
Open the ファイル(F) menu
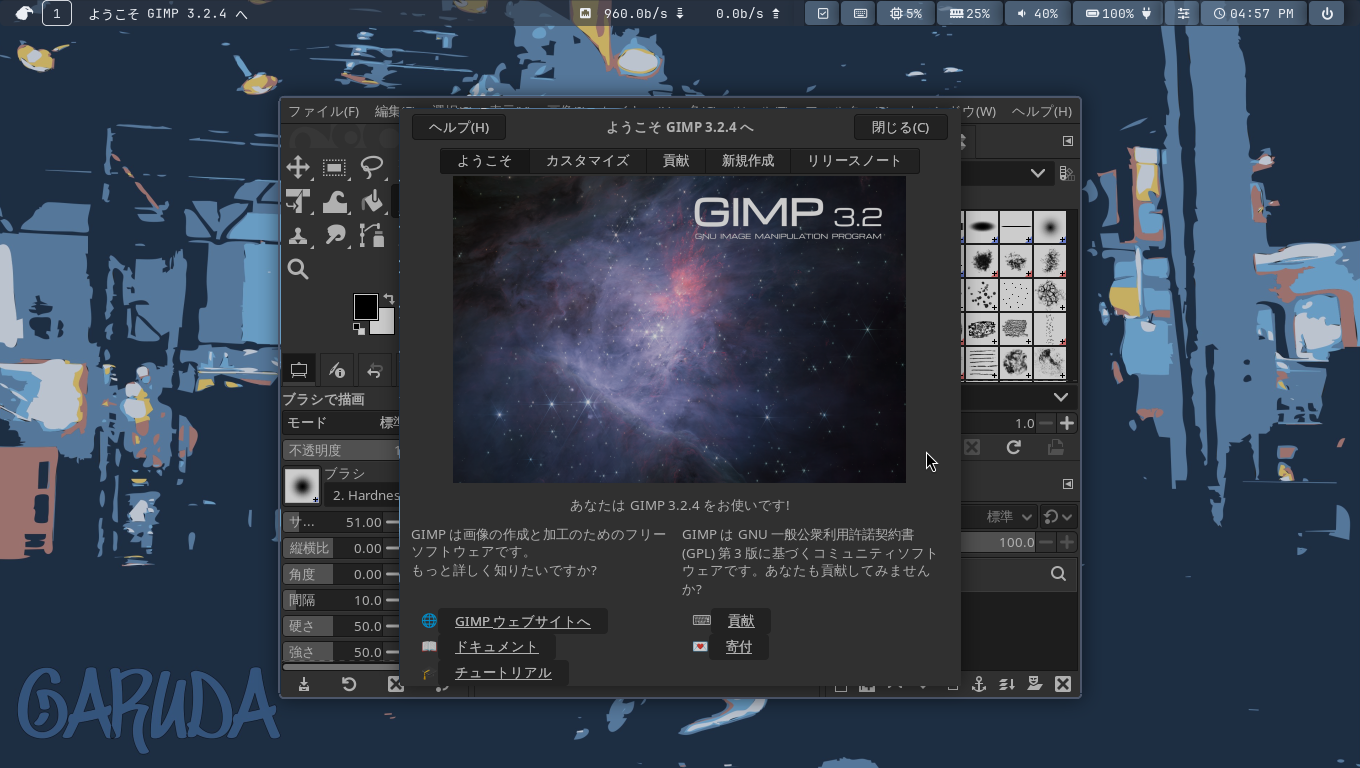(x=323, y=111)
